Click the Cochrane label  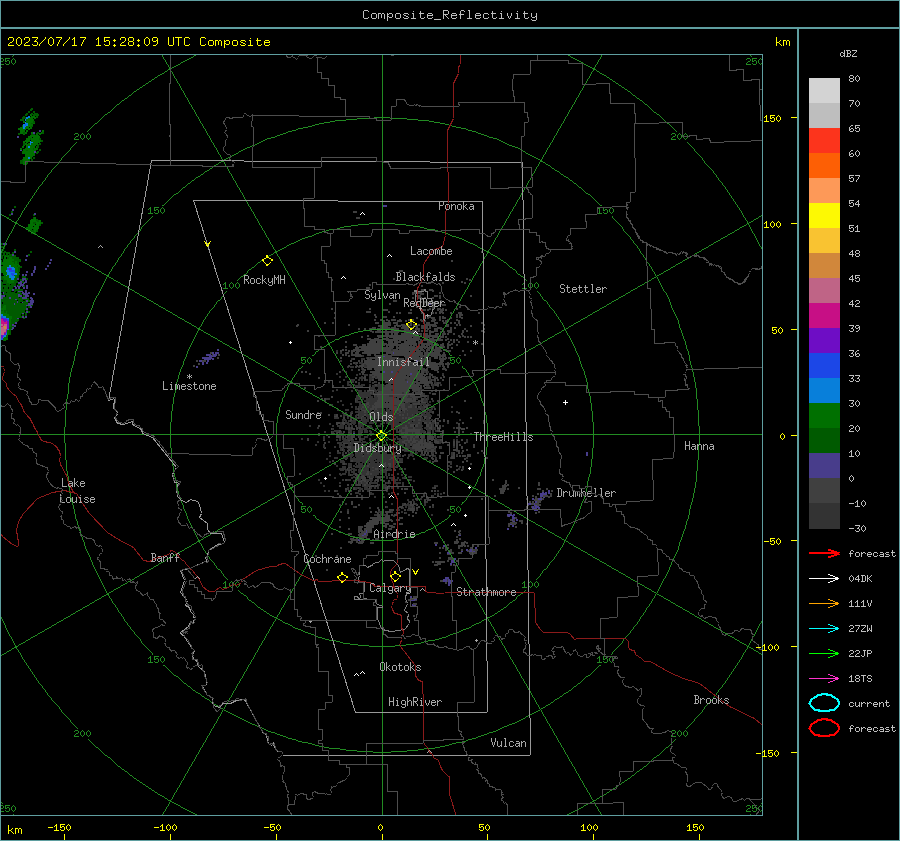click(327, 559)
